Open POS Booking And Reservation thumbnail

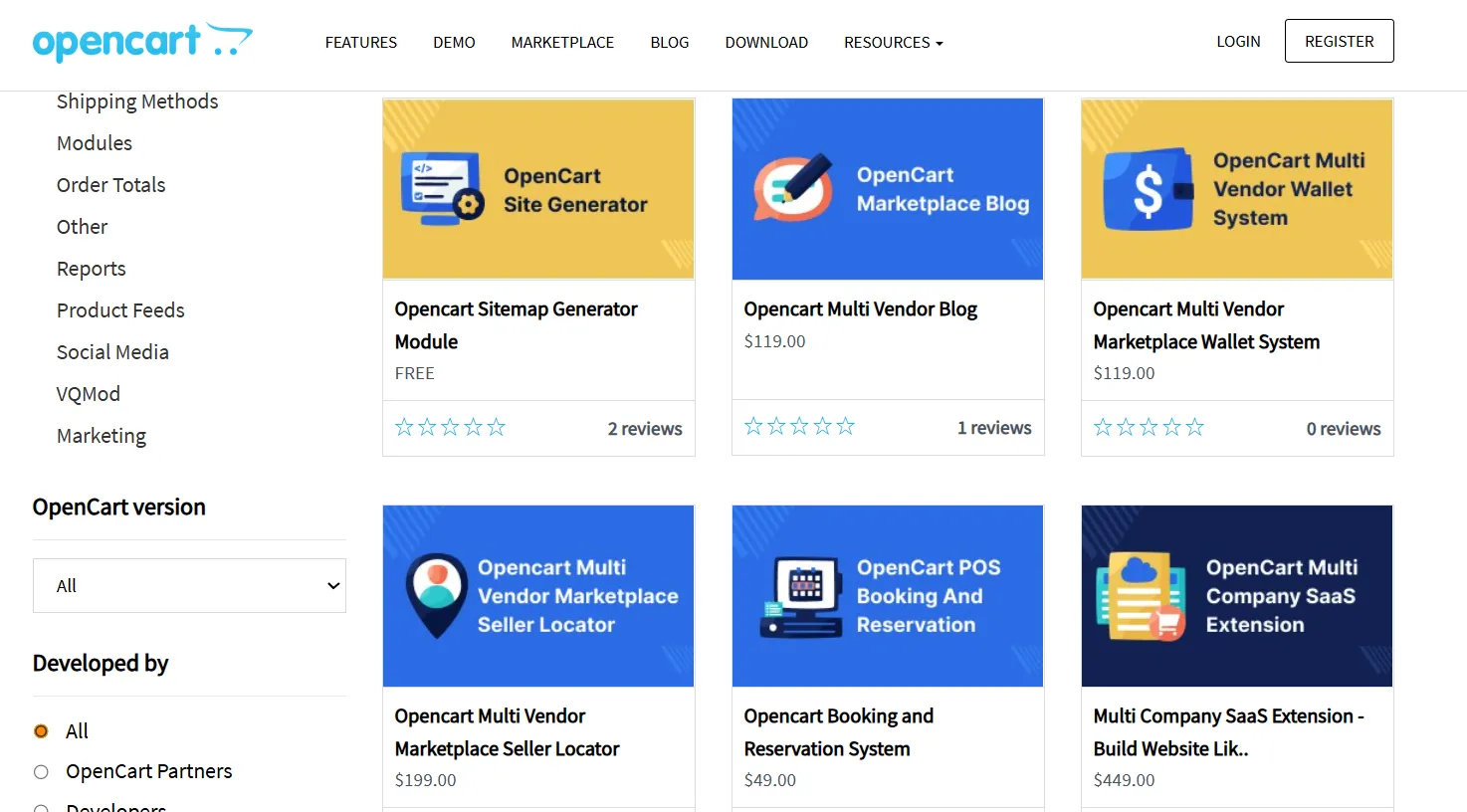888,596
